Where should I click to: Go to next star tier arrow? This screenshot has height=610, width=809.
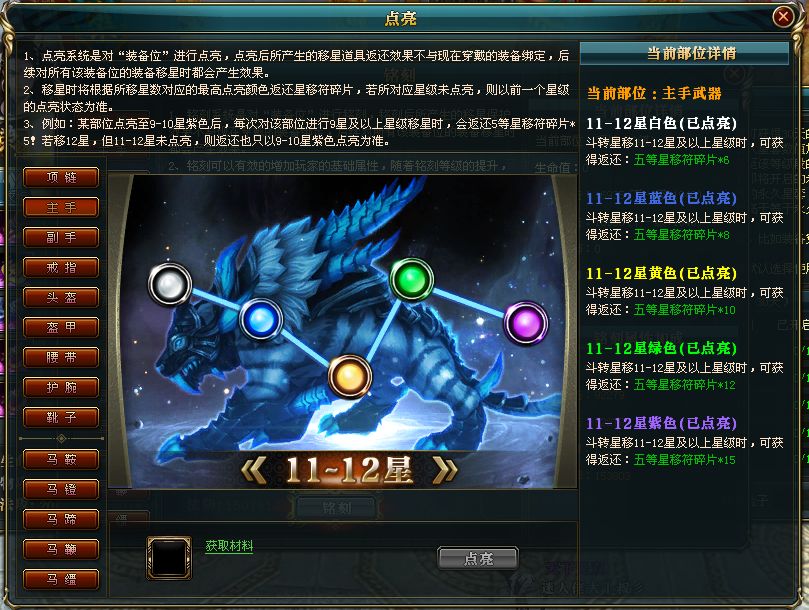pyautogui.click(x=445, y=470)
